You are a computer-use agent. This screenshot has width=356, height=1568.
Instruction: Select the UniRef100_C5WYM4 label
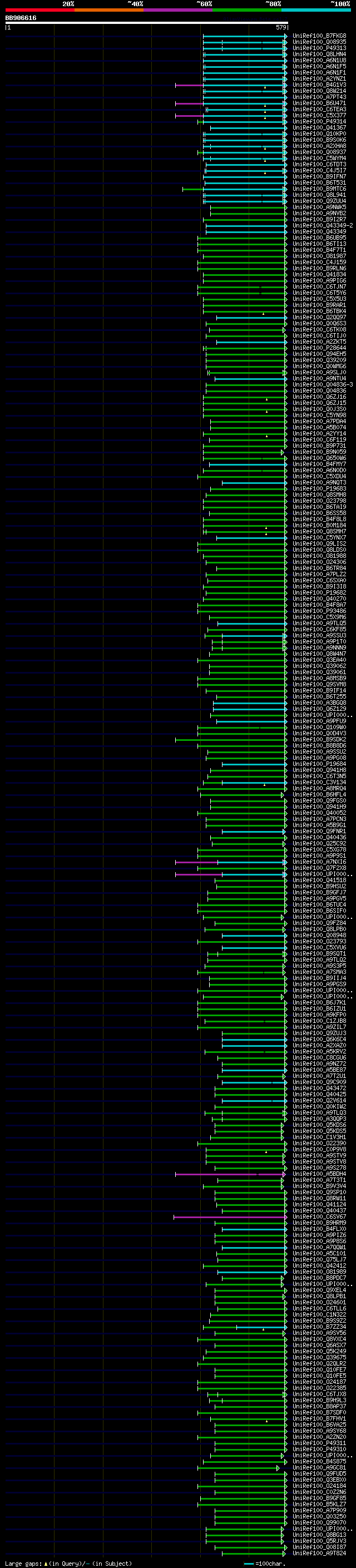pyautogui.click(x=319, y=159)
